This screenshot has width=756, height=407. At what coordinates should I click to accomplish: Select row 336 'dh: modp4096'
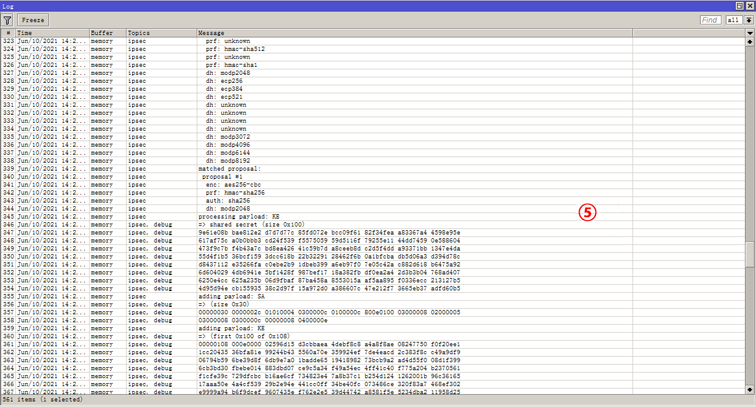(373, 145)
